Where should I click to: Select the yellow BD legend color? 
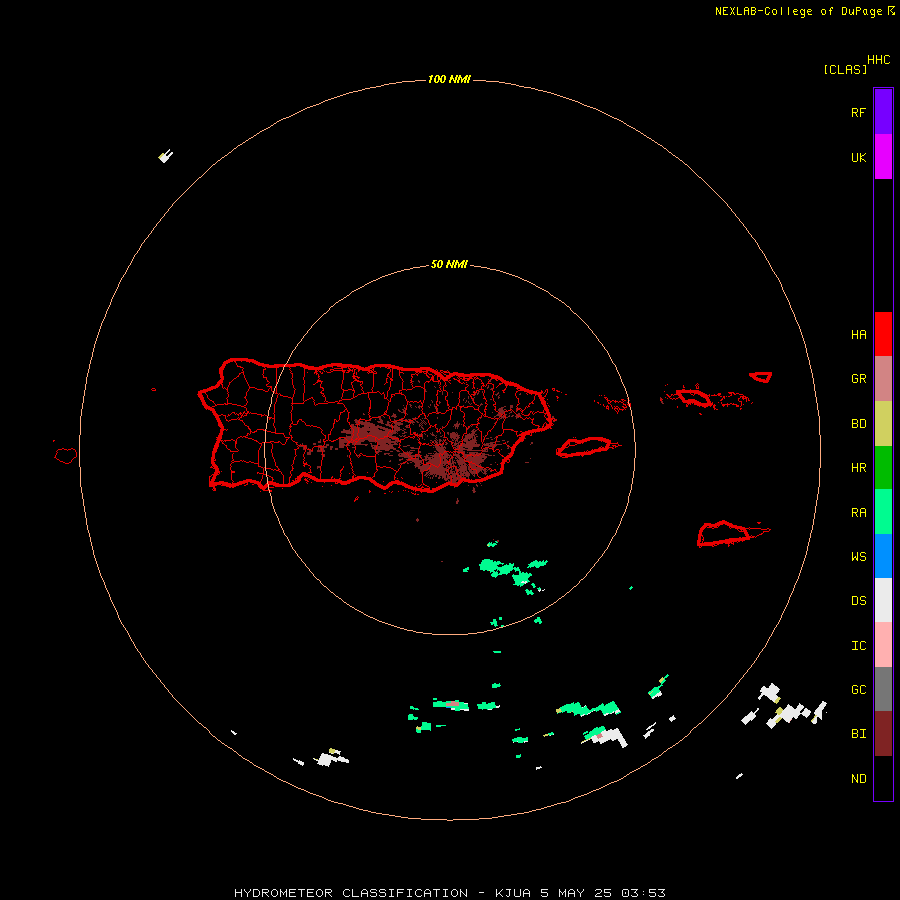click(x=883, y=423)
